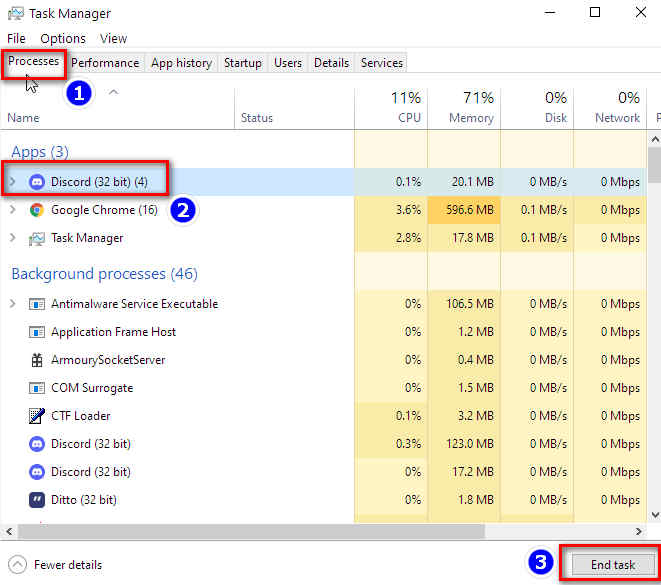
Task: Click the Background processes (46) heading
Action: [x=105, y=274]
